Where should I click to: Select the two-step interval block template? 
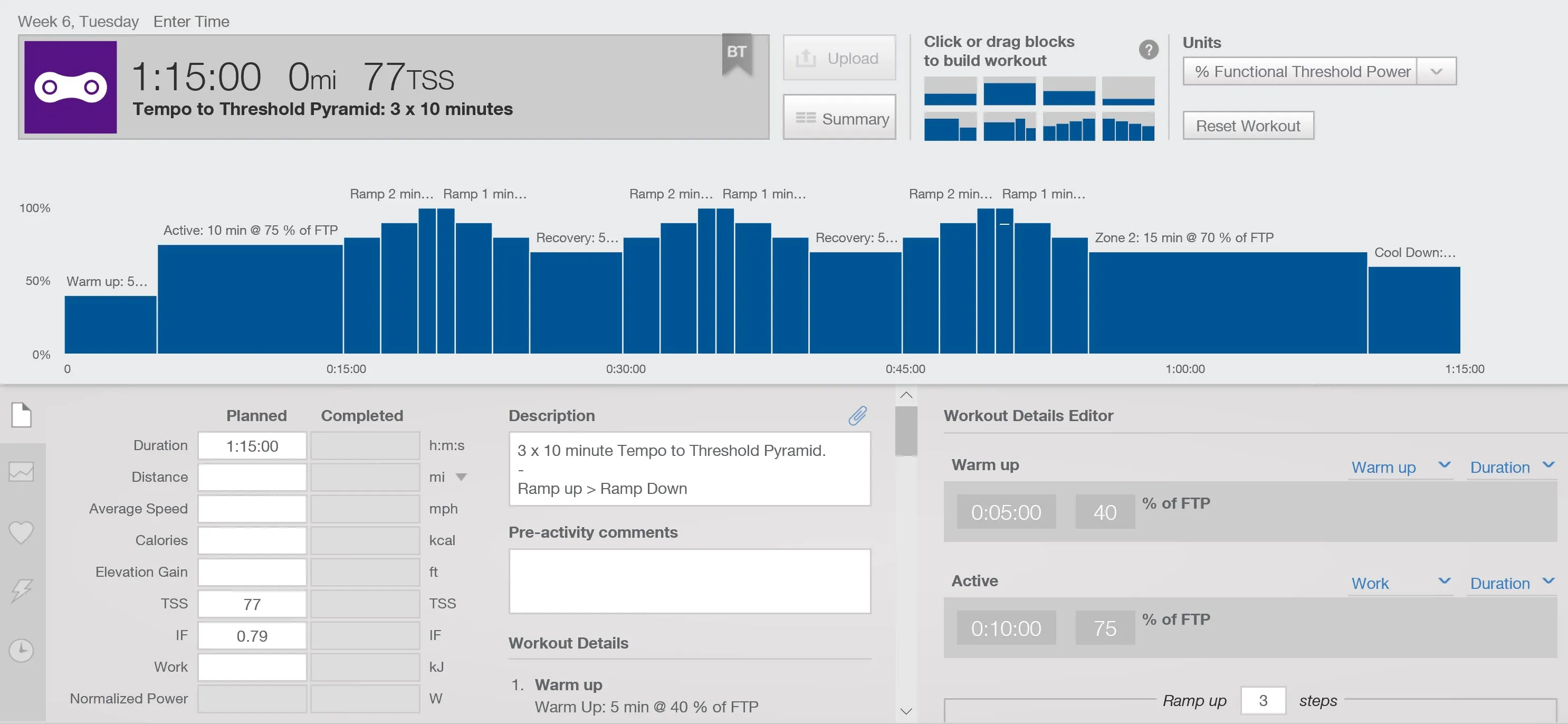point(950,127)
